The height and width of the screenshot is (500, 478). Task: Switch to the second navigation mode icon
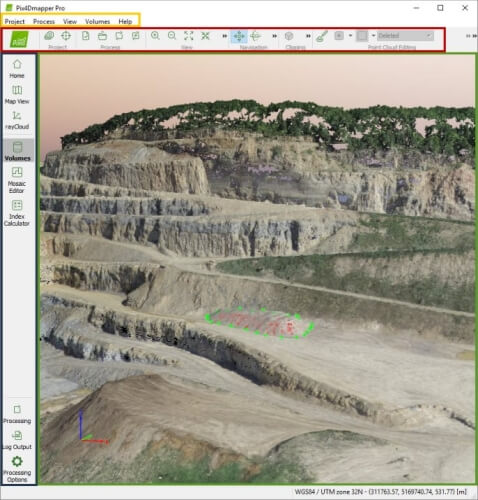[256, 36]
